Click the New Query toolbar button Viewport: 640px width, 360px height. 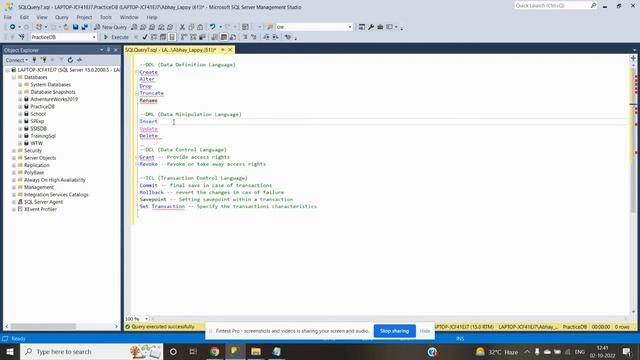[110, 27]
